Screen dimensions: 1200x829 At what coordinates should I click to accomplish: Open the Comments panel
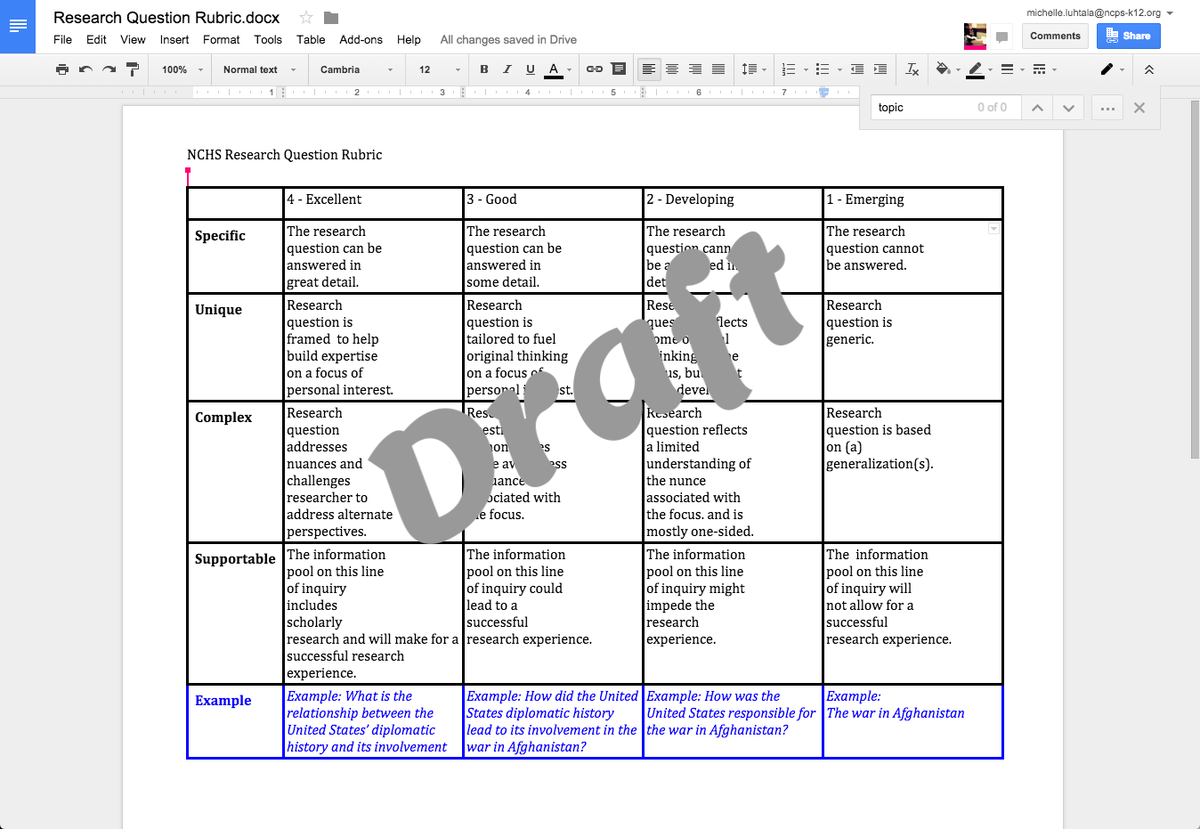(1055, 35)
